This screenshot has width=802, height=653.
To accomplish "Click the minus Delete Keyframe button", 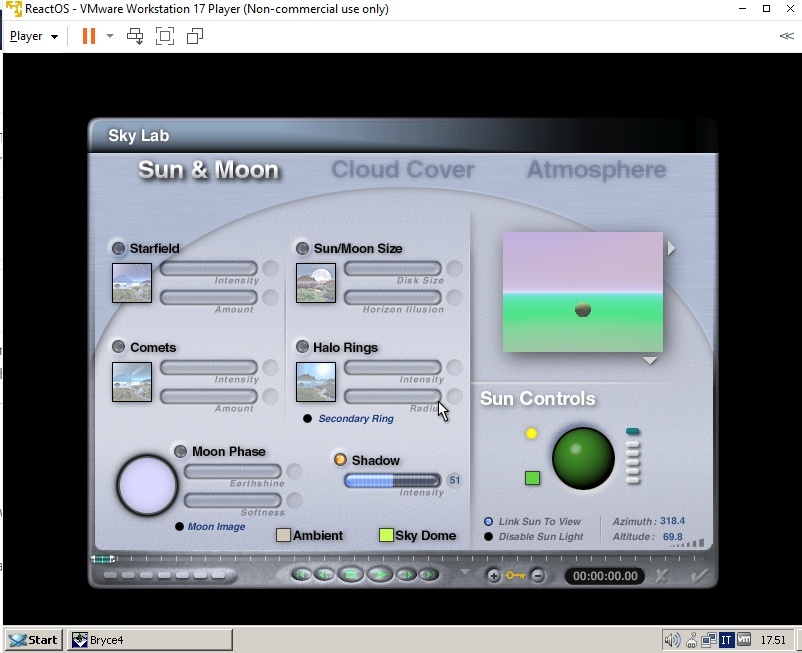I will coord(538,576).
